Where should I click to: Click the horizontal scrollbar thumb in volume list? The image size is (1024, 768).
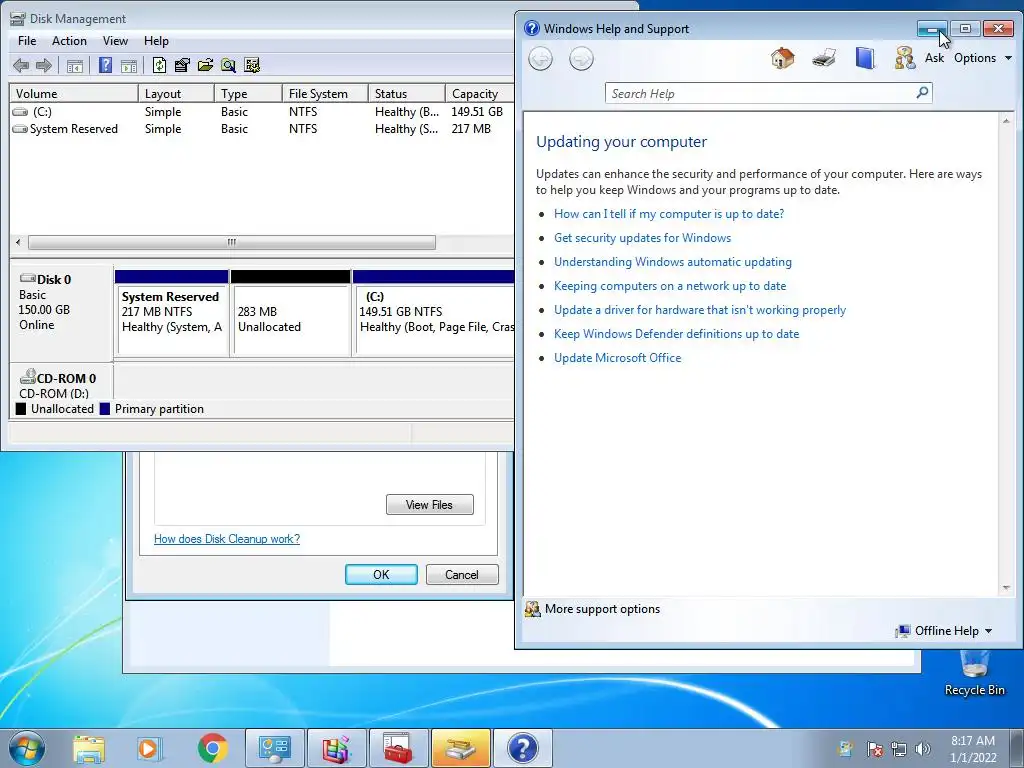pos(231,242)
